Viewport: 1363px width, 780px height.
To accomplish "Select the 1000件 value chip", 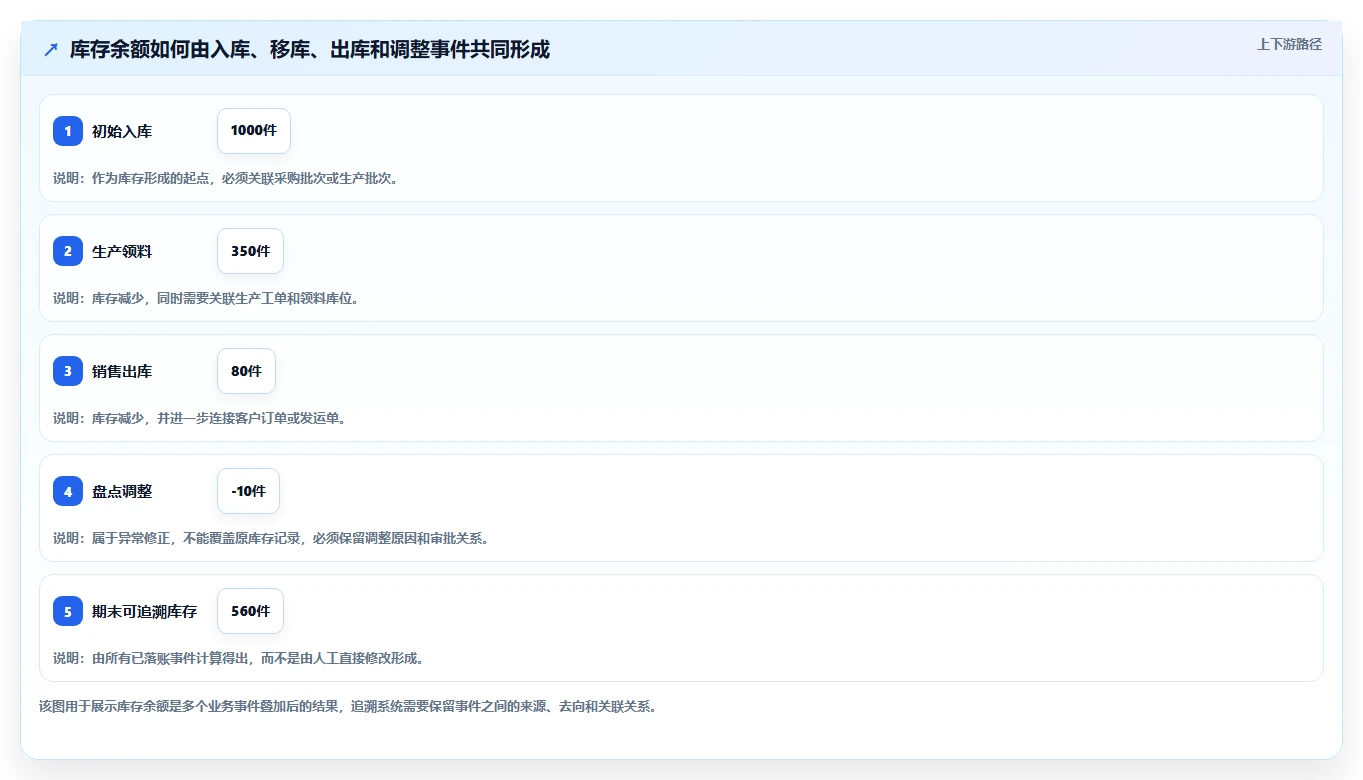I will point(254,131).
